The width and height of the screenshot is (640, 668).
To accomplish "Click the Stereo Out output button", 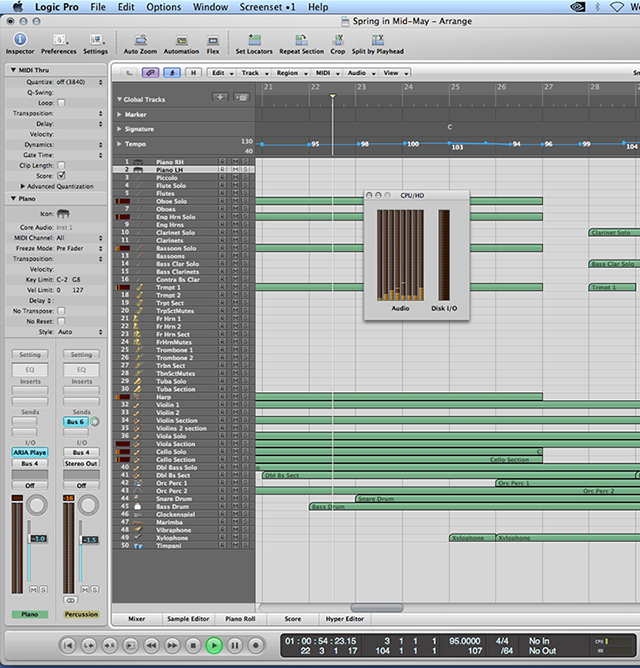I will 81,463.
